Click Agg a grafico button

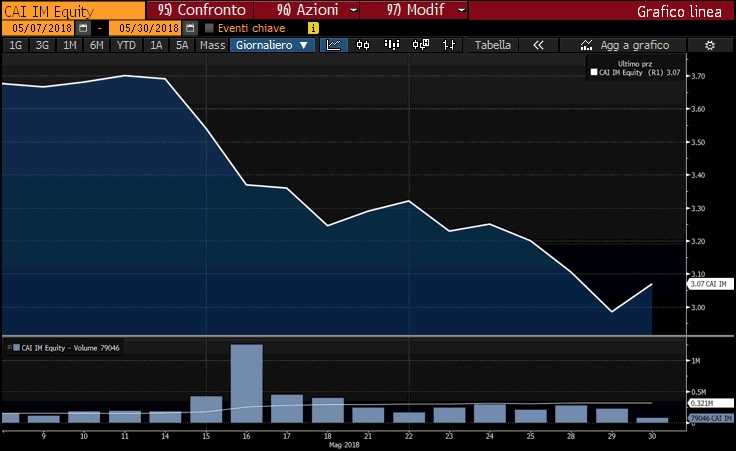tap(624, 45)
